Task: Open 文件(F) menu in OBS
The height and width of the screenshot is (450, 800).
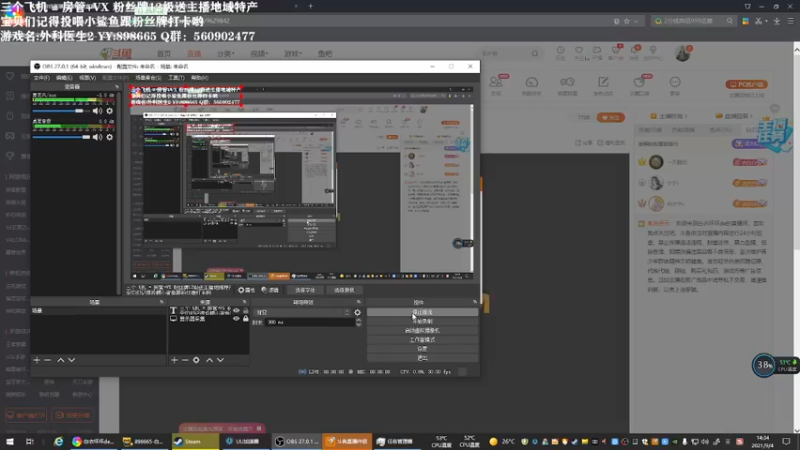Action: point(41,78)
